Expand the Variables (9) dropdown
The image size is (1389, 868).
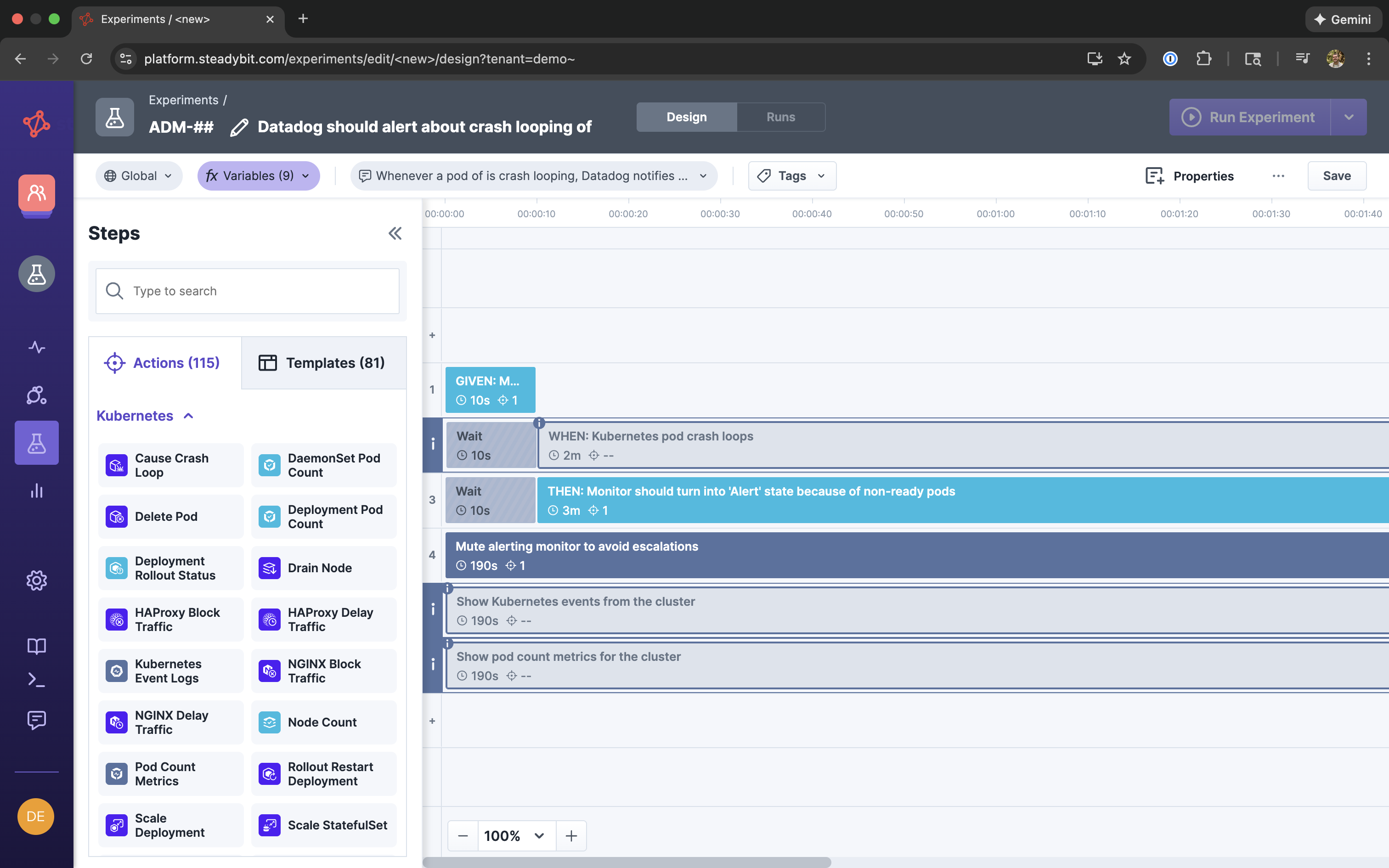[x=258, y=175]
